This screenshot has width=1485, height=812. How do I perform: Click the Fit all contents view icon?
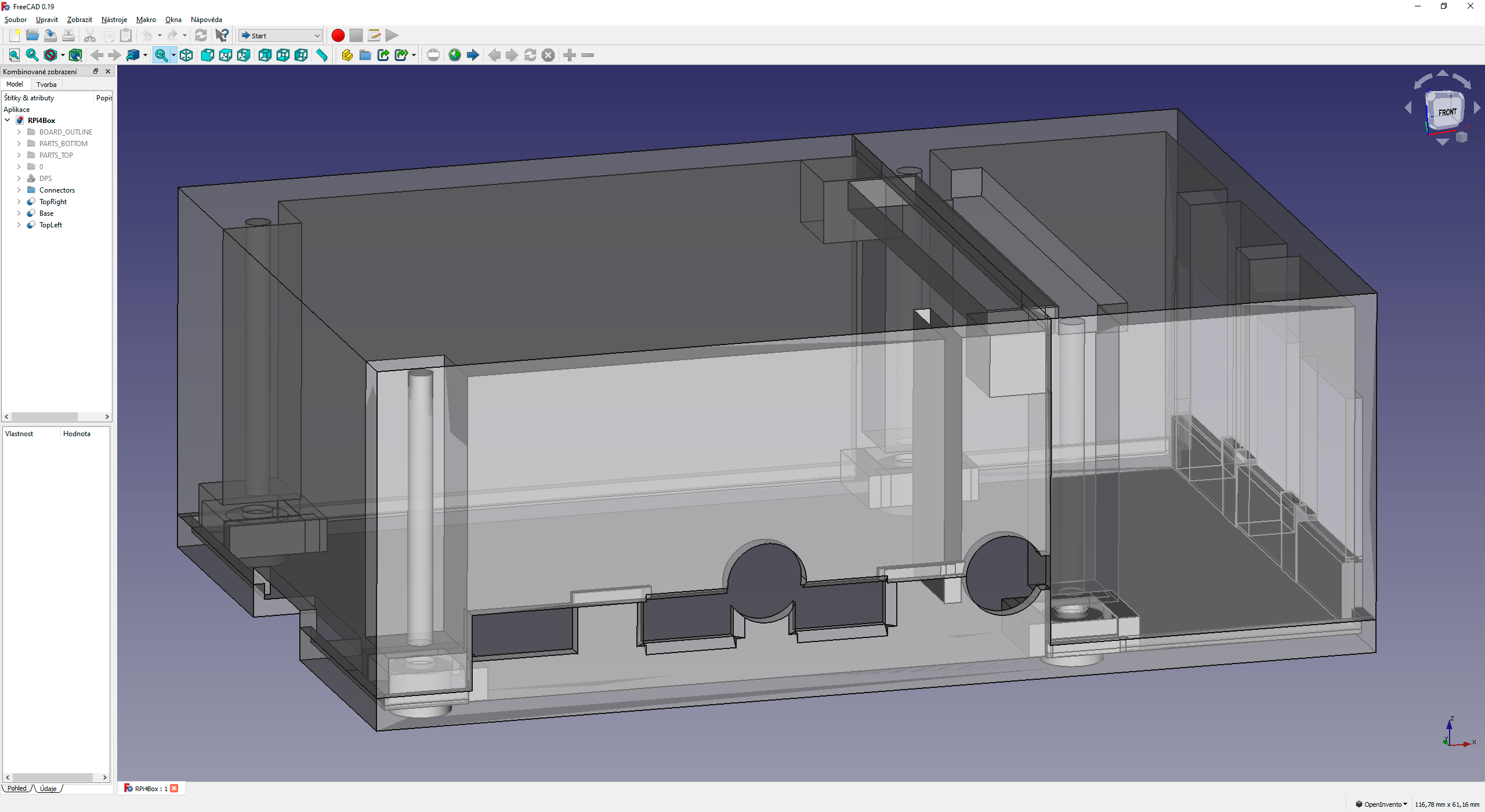click(x=15, y=55)
